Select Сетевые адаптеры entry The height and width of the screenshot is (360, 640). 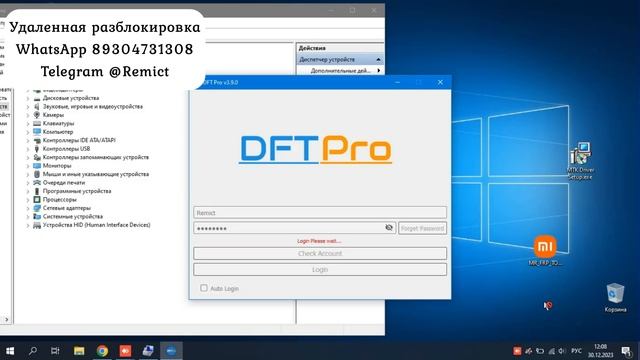[67, 208]
